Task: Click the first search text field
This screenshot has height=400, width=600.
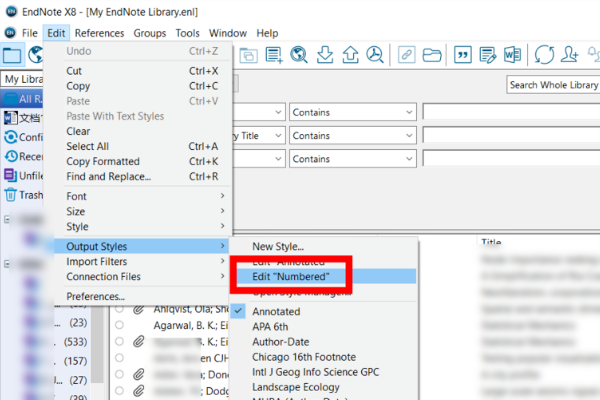Action: pyautogui.click(x=511, y=113)
